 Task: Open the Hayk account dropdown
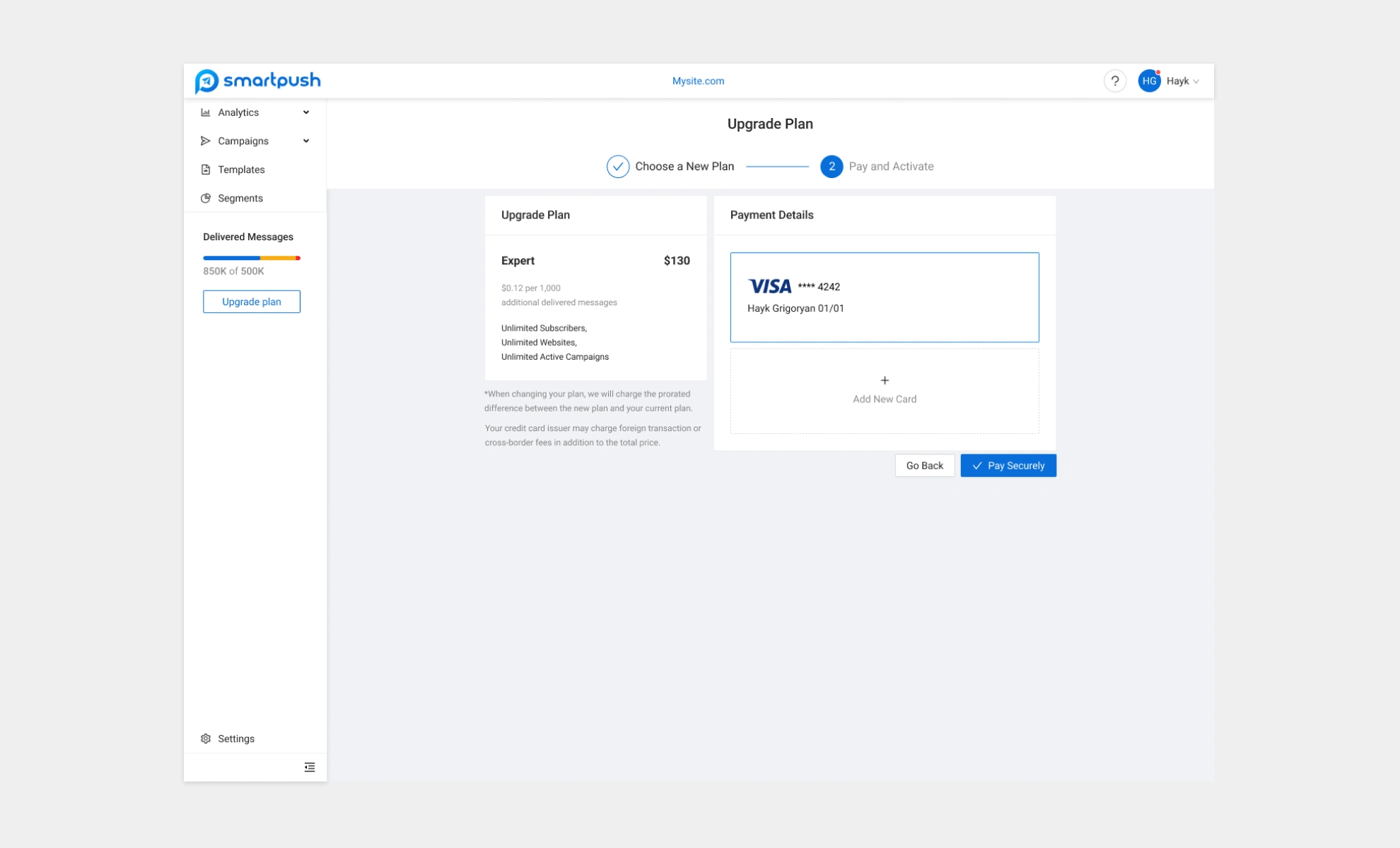(x=1179, y=80)
